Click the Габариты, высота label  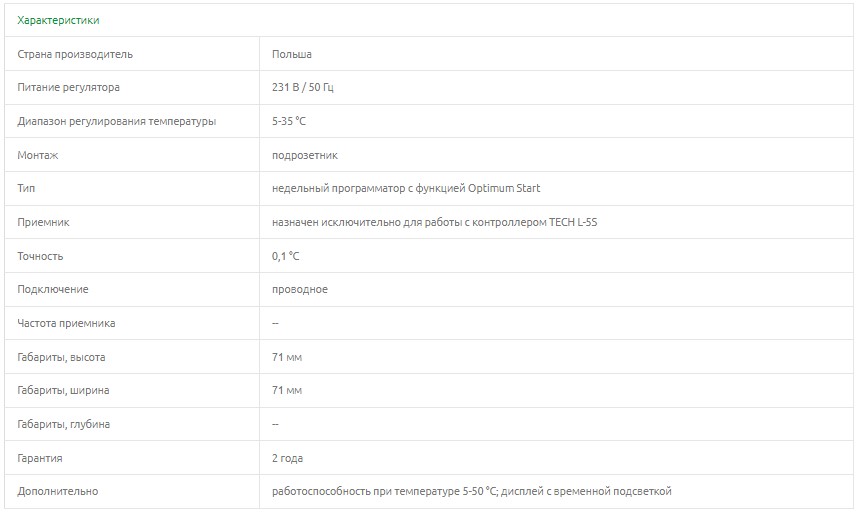click(61, 357)
